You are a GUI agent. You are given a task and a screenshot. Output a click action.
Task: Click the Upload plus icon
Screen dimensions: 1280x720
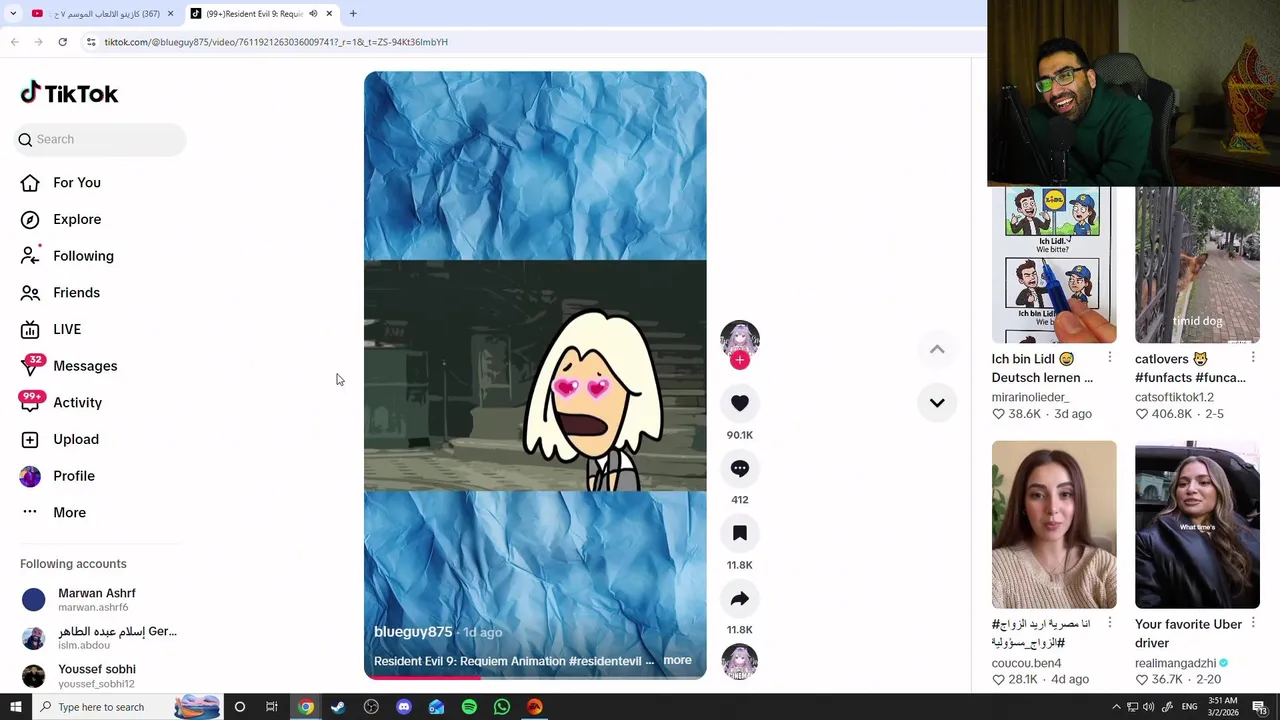click(x=30, y=439)
